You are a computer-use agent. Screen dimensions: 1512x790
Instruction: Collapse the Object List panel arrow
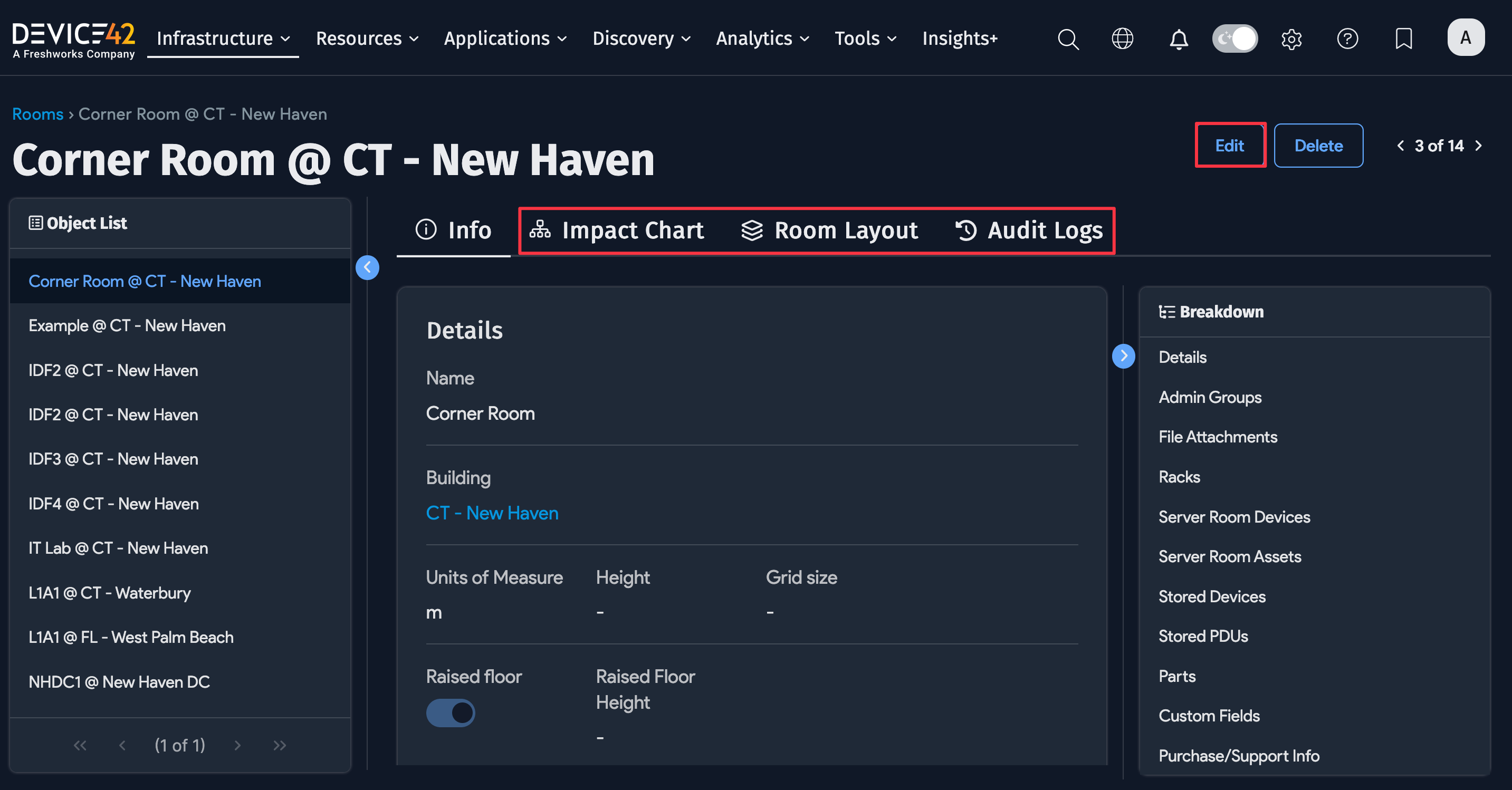pos(367,267)
